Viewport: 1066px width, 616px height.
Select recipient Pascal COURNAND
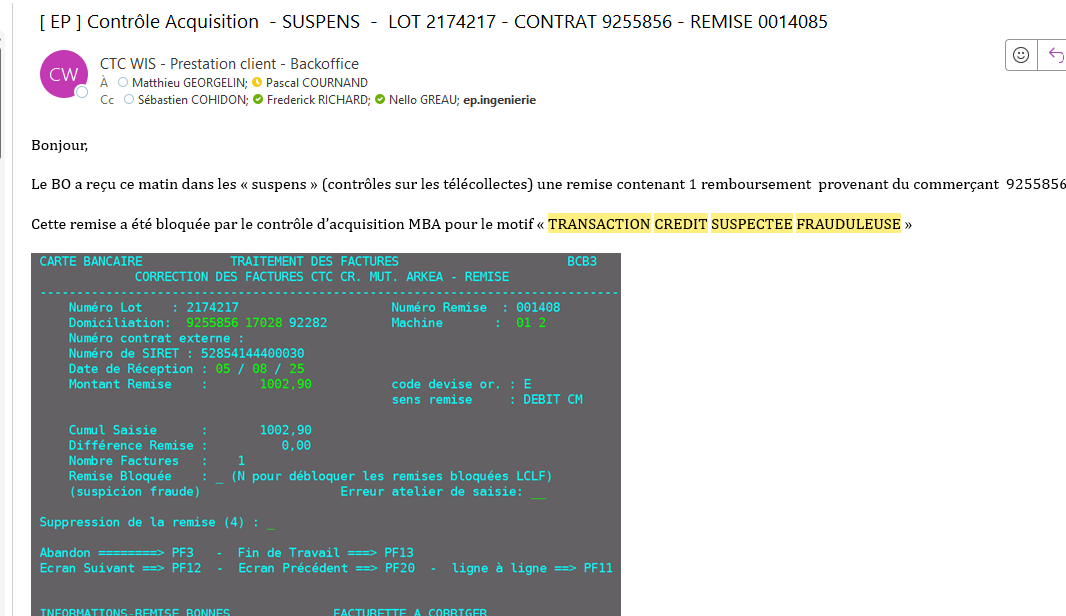[316, 83]
